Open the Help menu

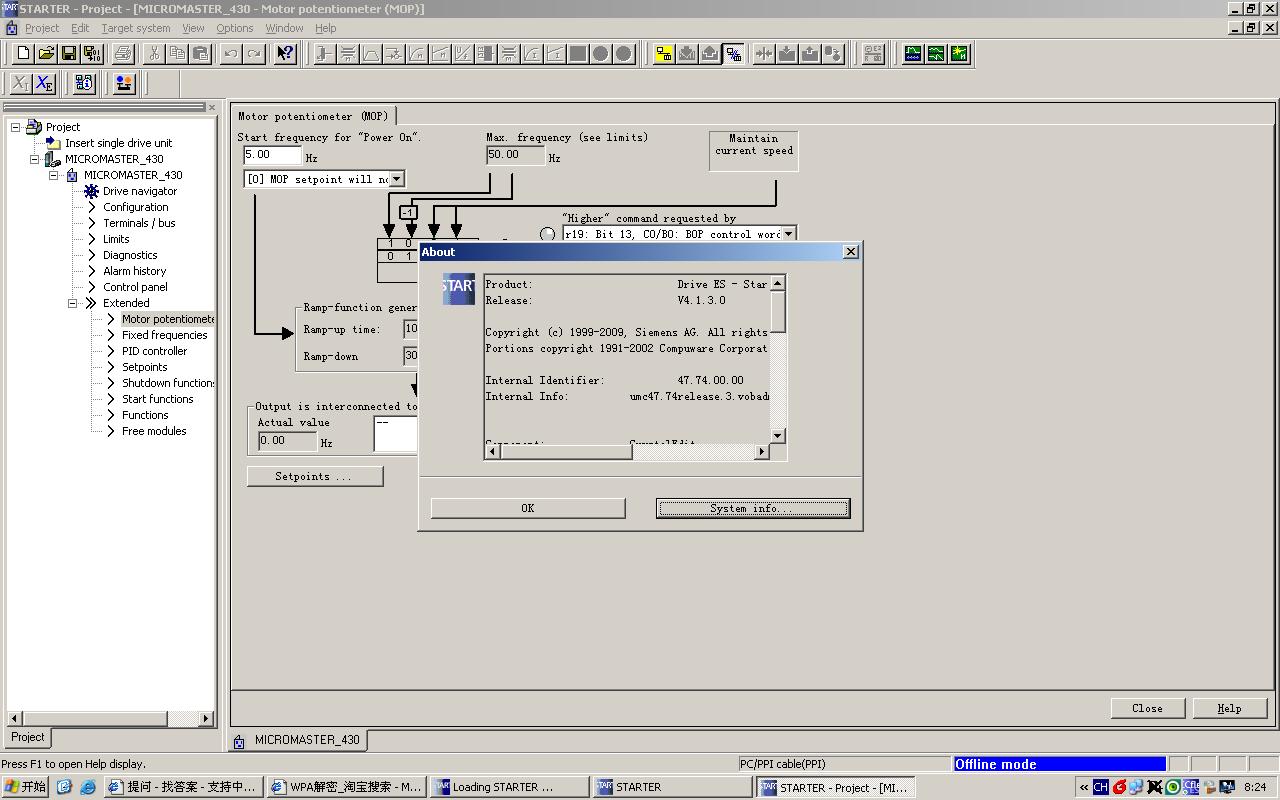[x=326, y=28]
